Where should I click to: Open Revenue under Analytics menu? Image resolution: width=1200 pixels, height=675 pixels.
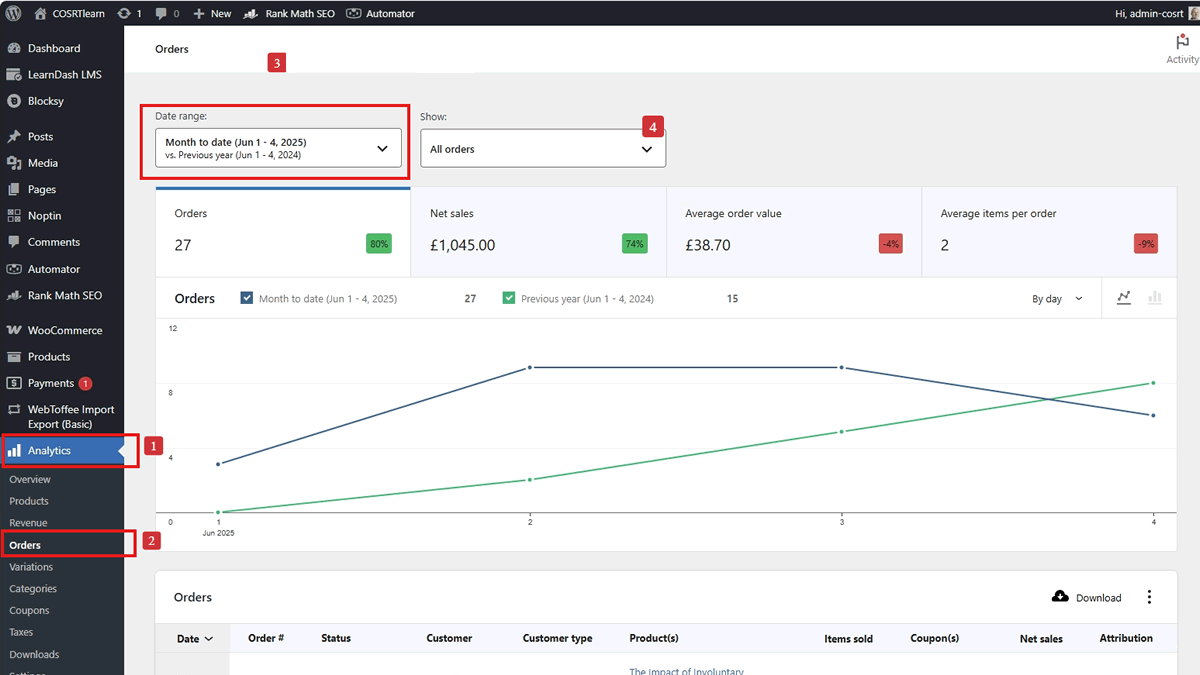28,523
